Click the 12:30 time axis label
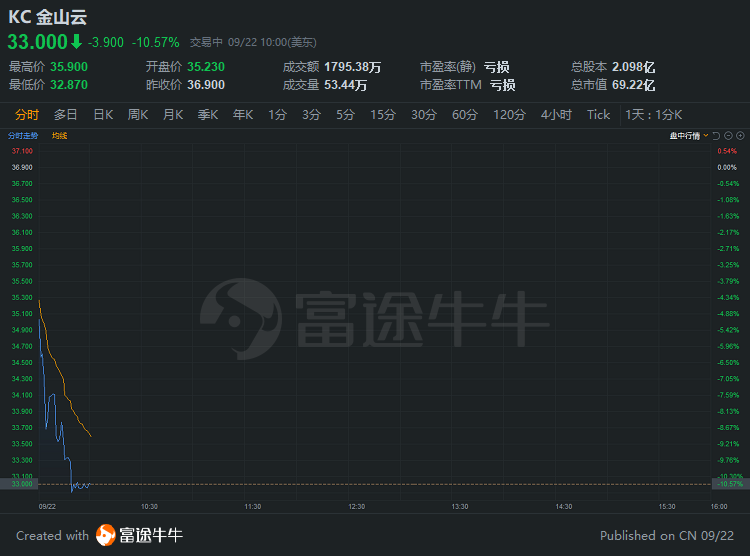The image size is (750, 556). 356,506
